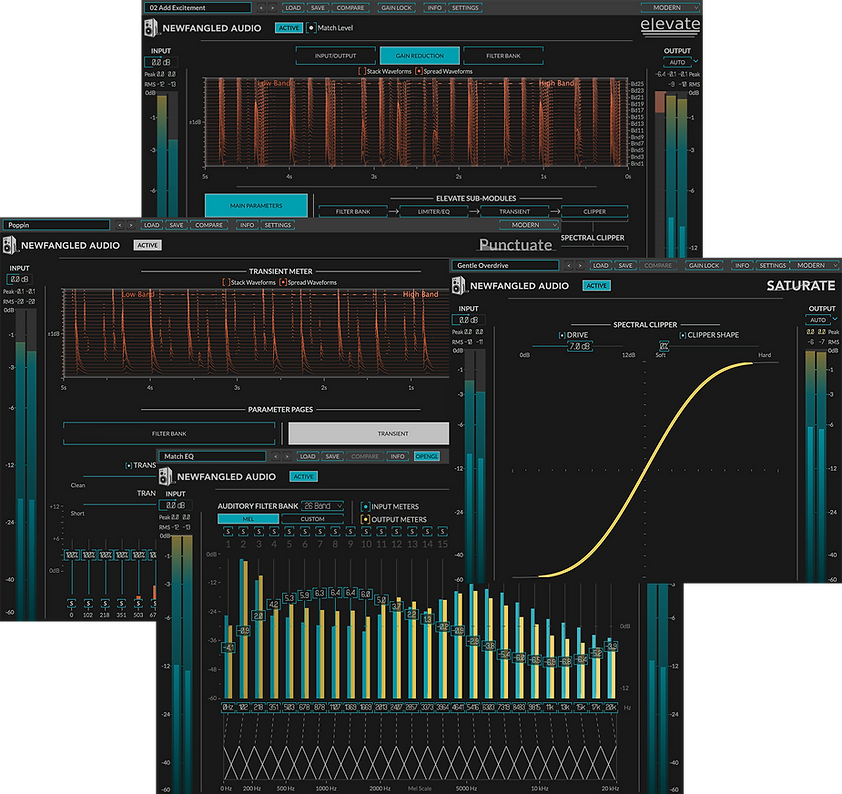Toggle the ACTIVE button in Saturate
This screenshot has height=794, width=842.
(597, 286)
